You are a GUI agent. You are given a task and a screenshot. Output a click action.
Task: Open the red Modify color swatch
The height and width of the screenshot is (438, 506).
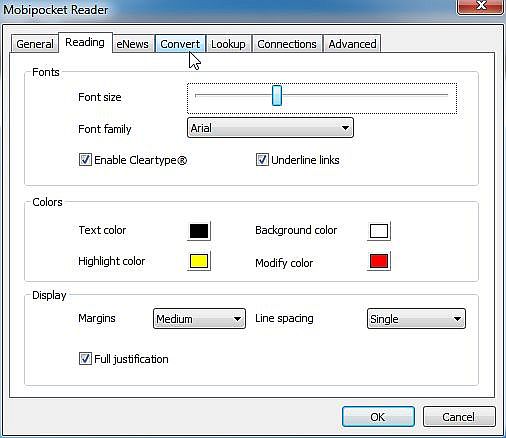379,261
